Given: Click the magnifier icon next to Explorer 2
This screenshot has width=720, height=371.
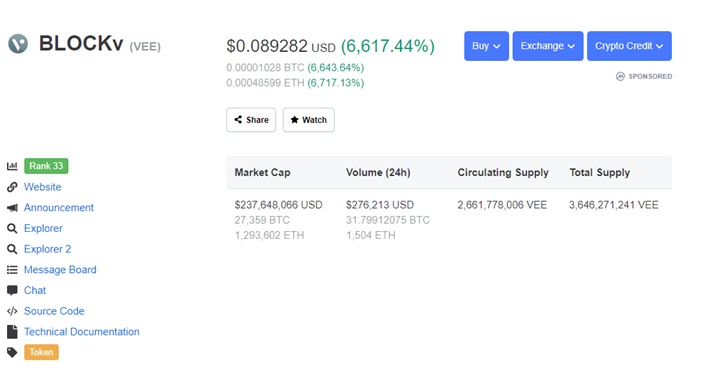Looking at the screenshot, I should click(x=12, y=249).
